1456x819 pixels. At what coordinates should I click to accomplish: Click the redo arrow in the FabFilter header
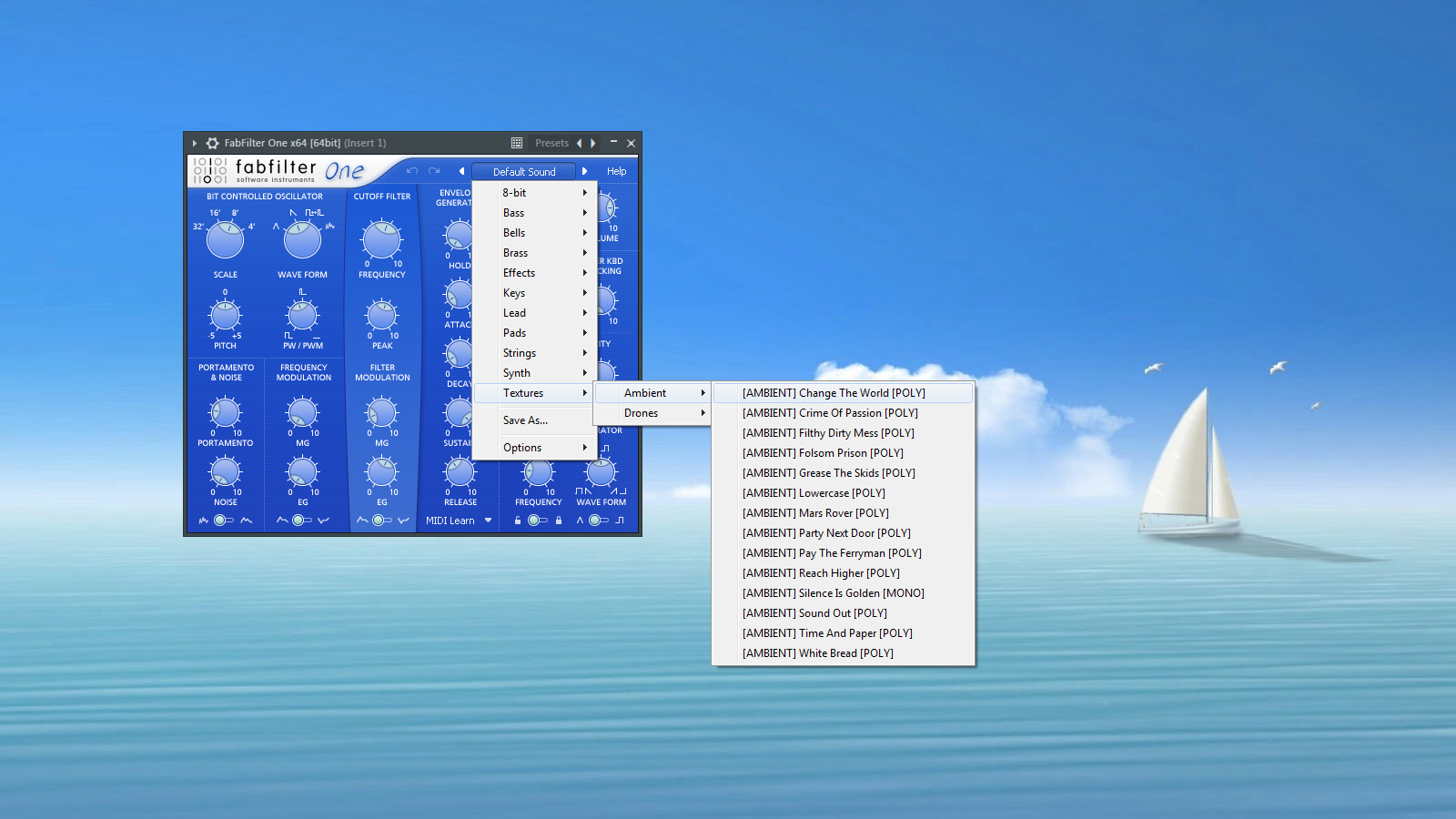point(434,171)
